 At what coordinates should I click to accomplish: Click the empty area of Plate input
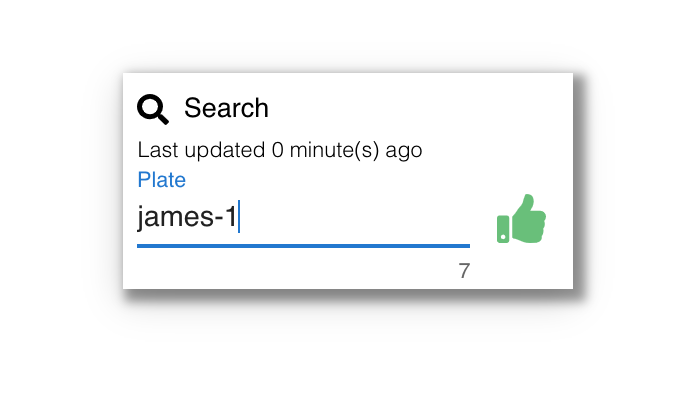tap(355, 217)
